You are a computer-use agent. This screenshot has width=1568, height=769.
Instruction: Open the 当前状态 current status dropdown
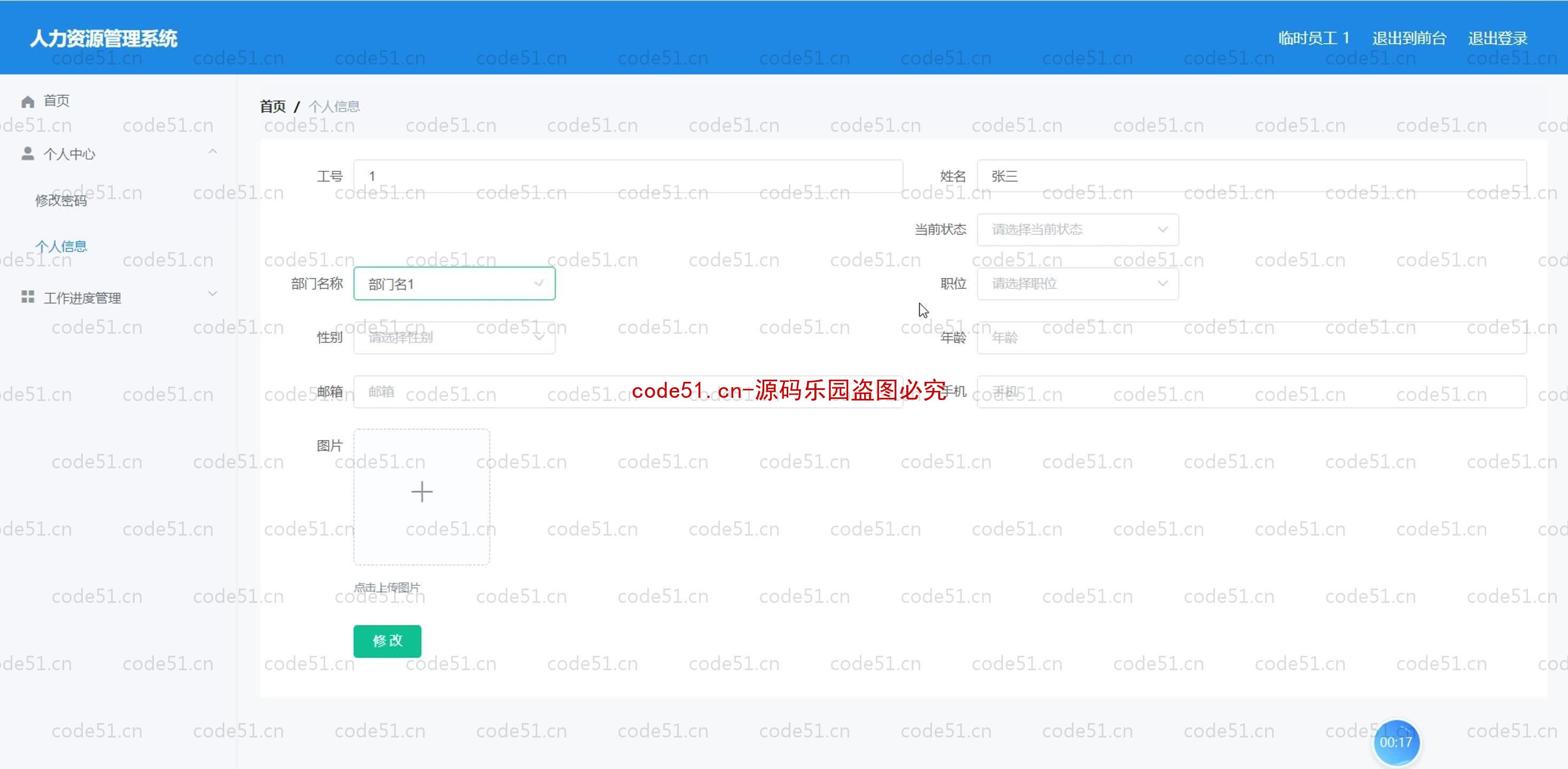coord(1075,230)
